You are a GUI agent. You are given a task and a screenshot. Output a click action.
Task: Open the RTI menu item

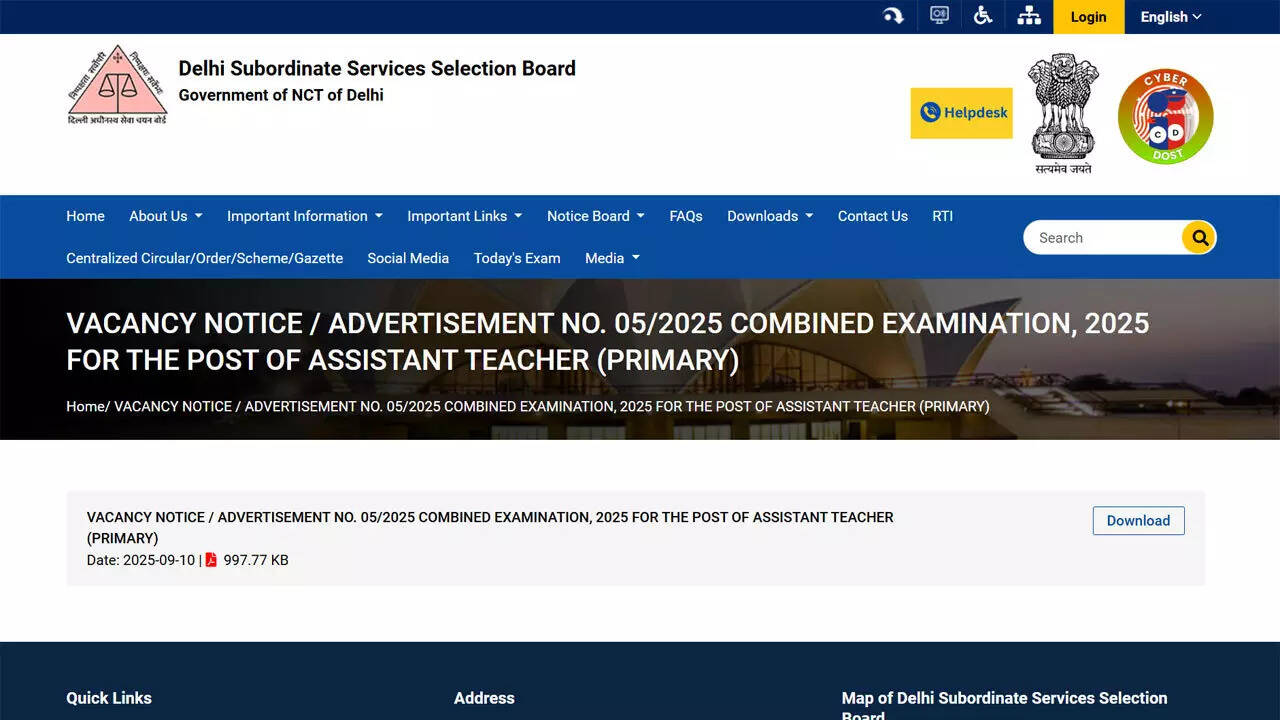pyautogui.click(x=942, y=216)
